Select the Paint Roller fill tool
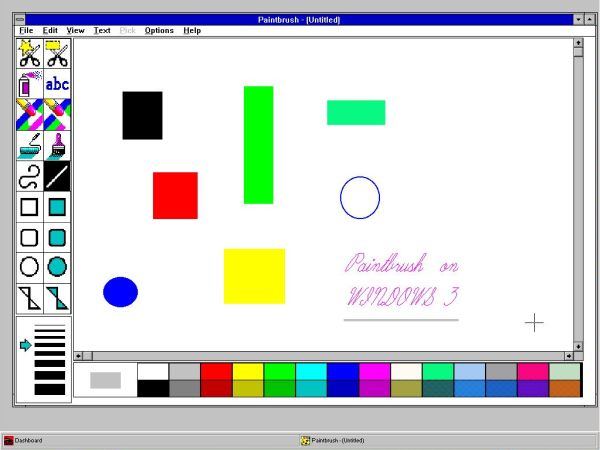Viewport: 600px width, 450px height. pos(30,145)
